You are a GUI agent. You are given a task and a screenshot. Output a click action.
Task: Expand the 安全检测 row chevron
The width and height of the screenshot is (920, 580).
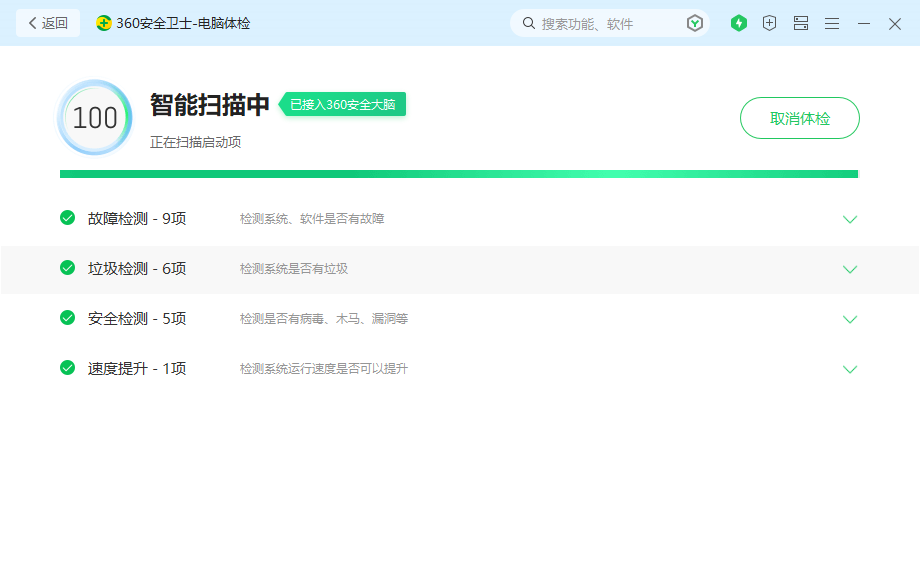tap(850, 319)
